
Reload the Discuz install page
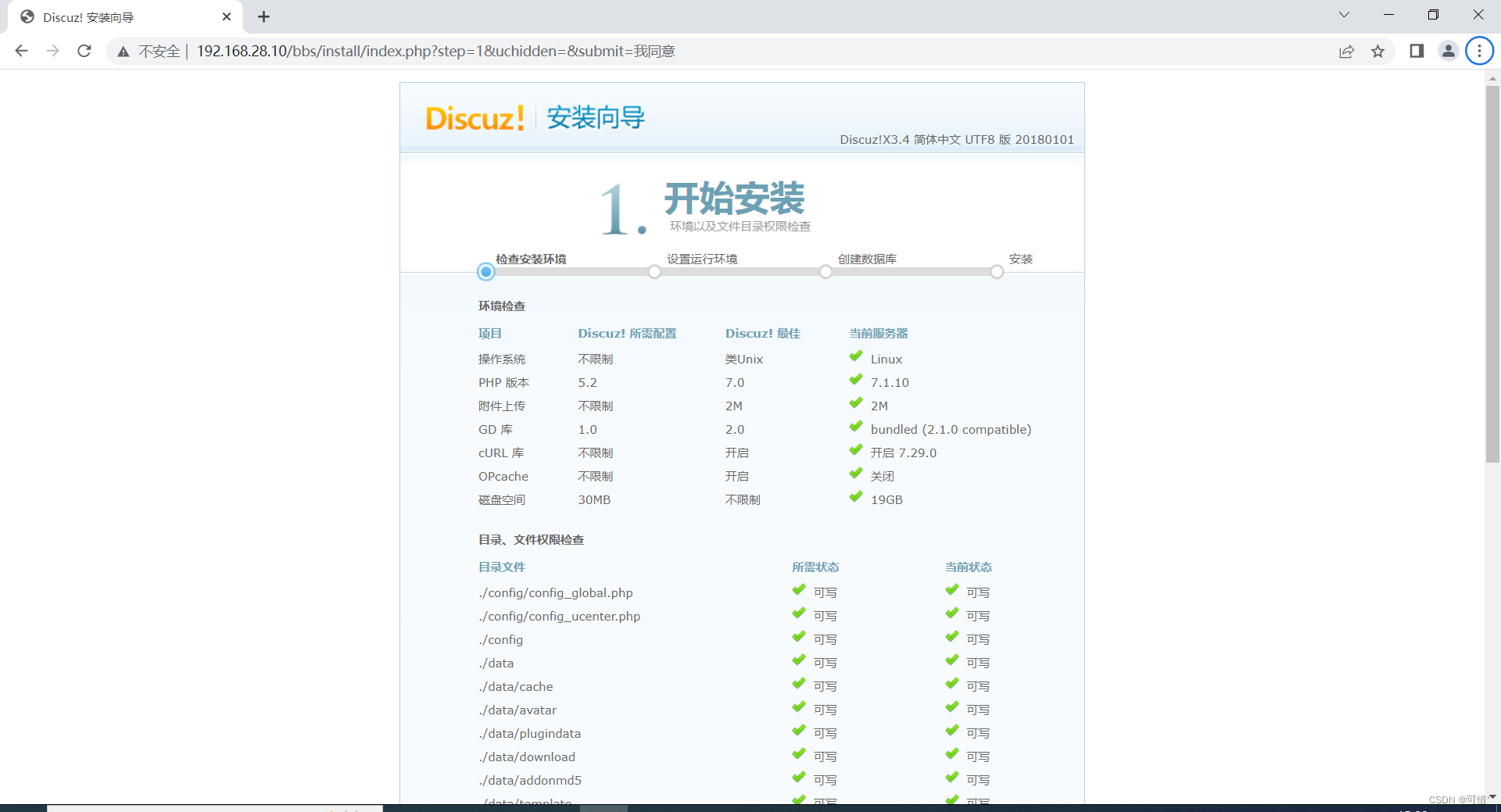click(84, 51)
